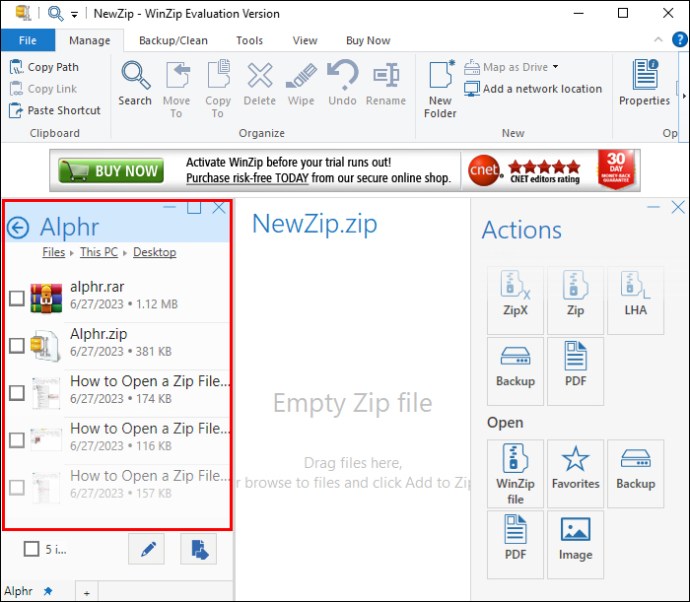This screenshot has height=602, width=690.
Task: Switch to the Backup/Clean tab
Action: pyautogui.click(x=173, y=40)
